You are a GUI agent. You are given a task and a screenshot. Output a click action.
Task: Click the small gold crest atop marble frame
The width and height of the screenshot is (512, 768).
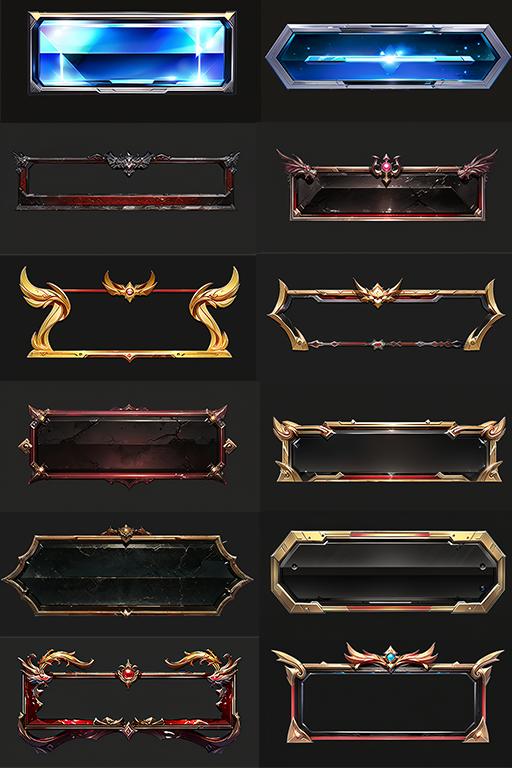click(x=126, y=533)
